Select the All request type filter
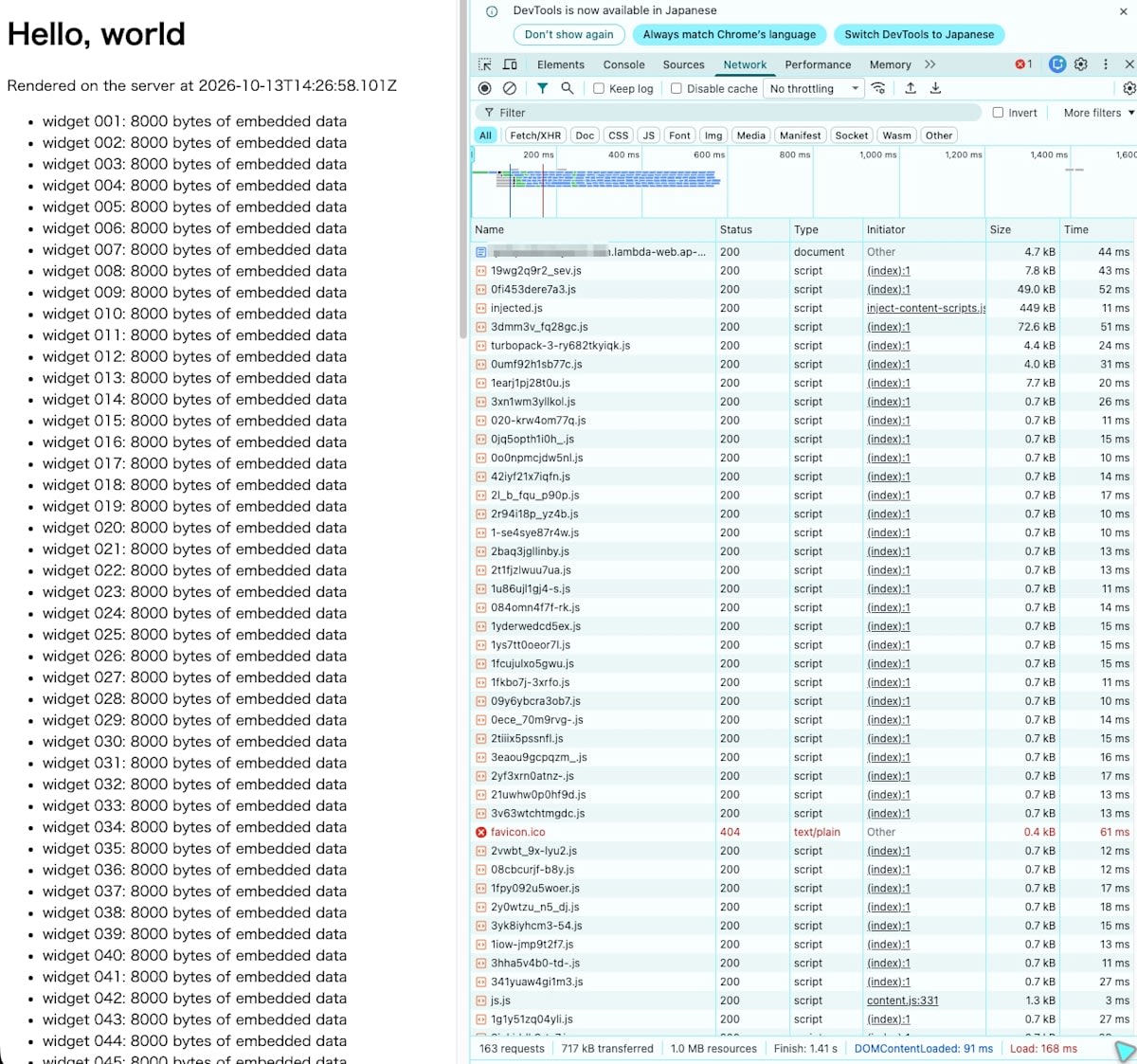Image resolution: width=1137 pixels, height=1064 pixels. point(485,135)
